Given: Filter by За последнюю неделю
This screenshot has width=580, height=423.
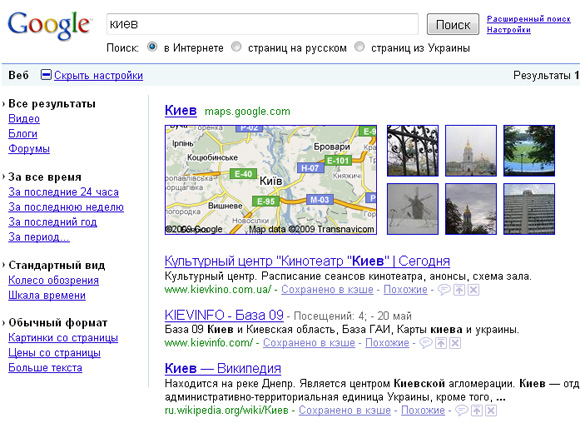Looking at the screenshot, I should click(x=66, y=207).
